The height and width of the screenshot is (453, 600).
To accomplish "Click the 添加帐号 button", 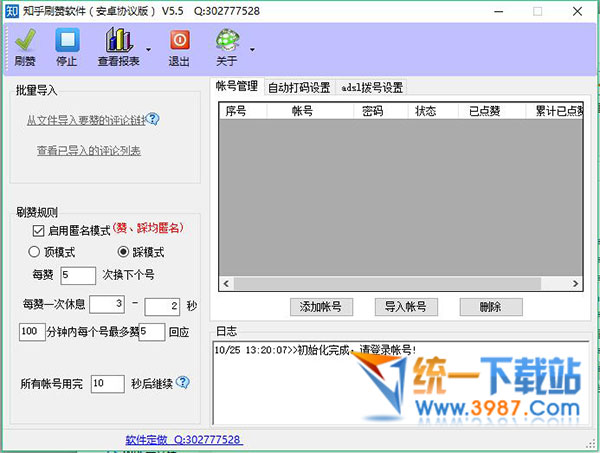I will tap(321, 306).
